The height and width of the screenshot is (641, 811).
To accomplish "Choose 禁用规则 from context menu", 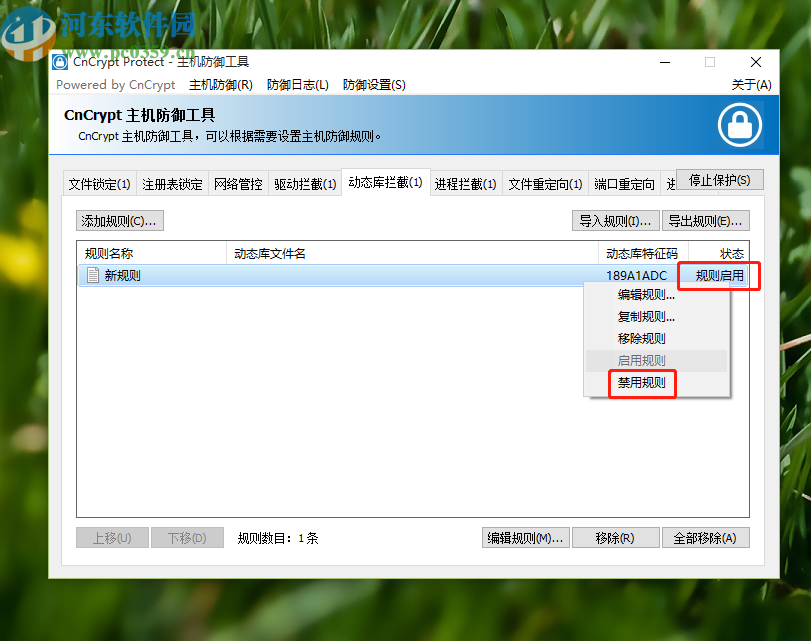I will click(x=656, y=383).
